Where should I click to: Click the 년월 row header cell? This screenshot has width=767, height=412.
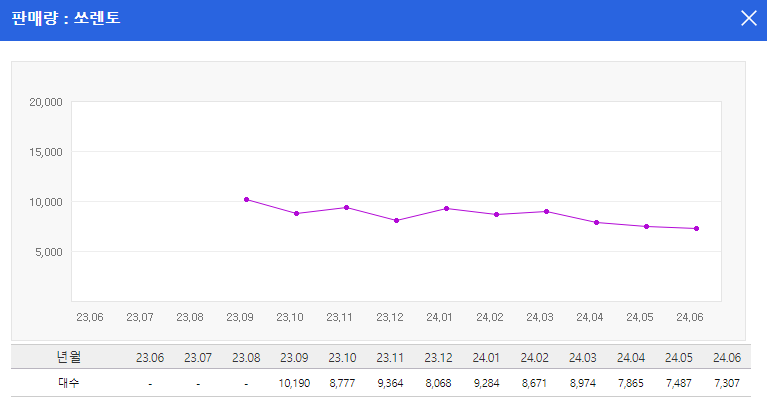(x=68, y=357)
